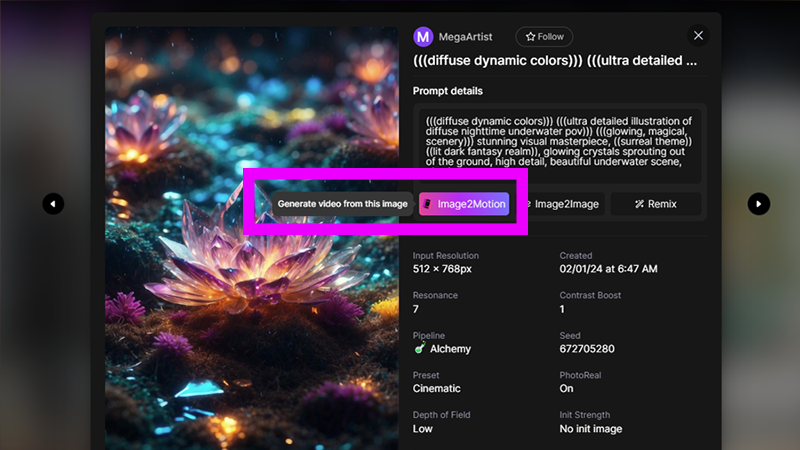Select the image title starting with diffuse dynamic colors
Screen dimensions: 800x450
click(x=555, y=61)
